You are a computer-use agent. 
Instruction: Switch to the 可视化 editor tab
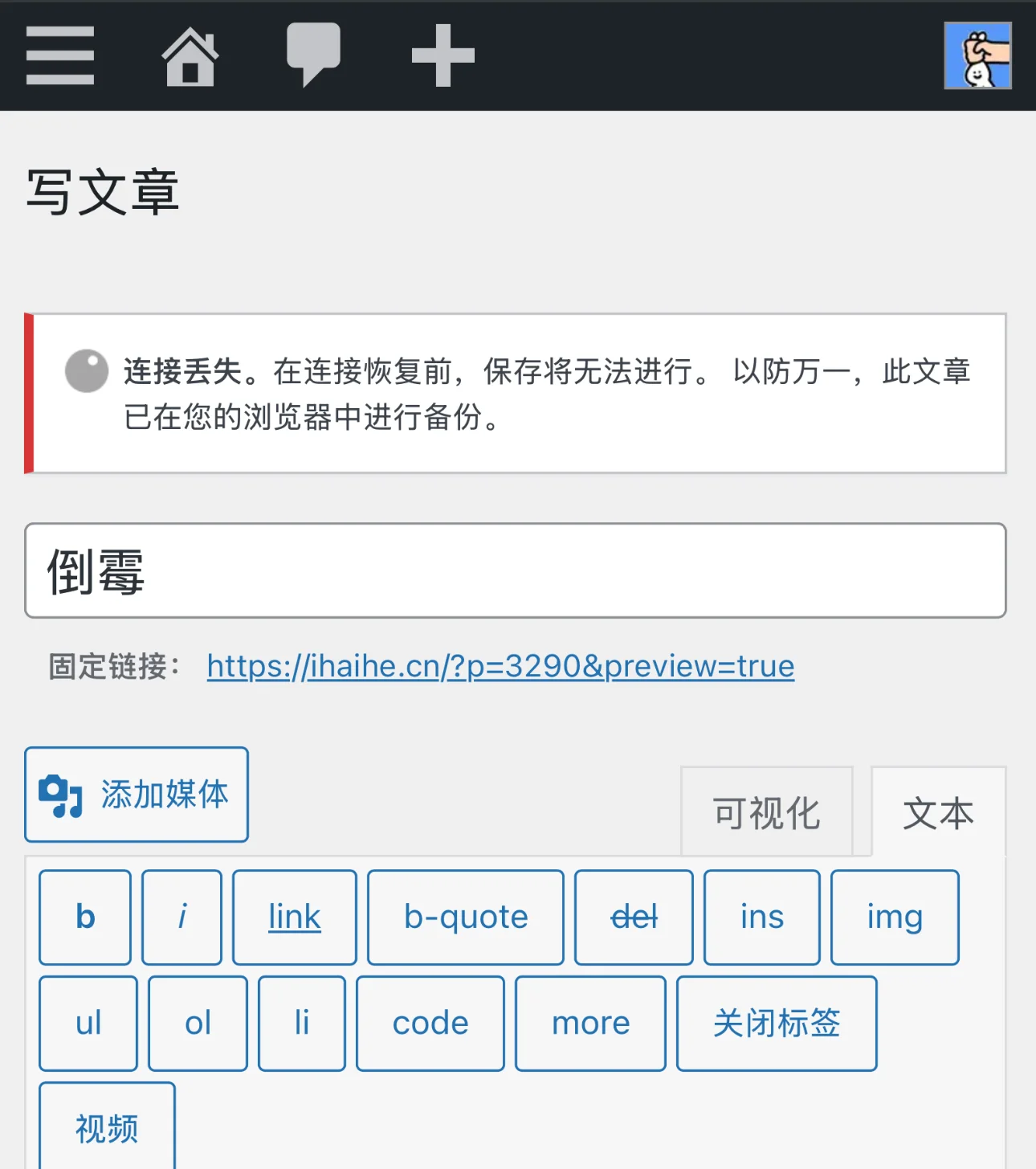tap(766, 811)
